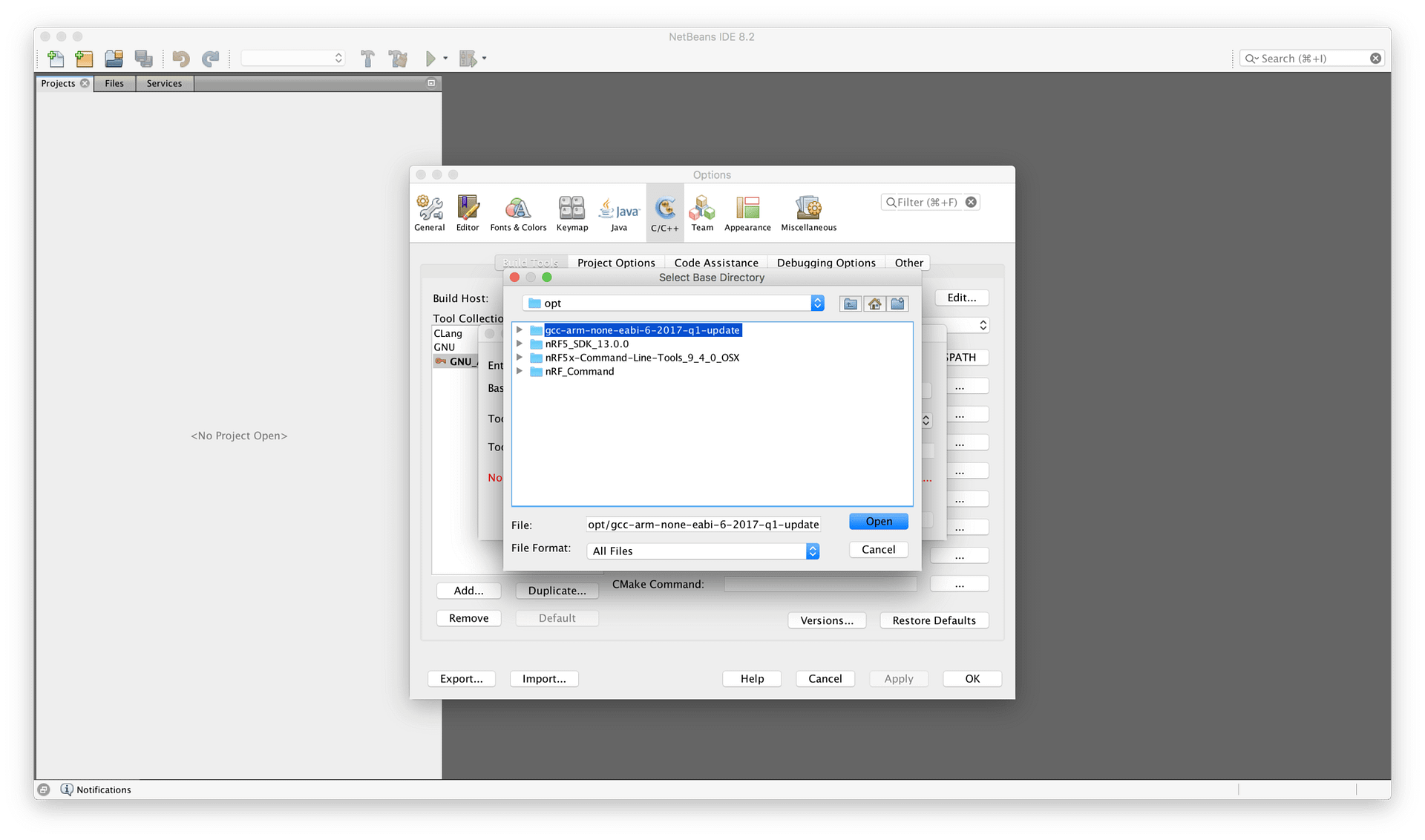
Task: Click the Versions... button
Action: 827,620
